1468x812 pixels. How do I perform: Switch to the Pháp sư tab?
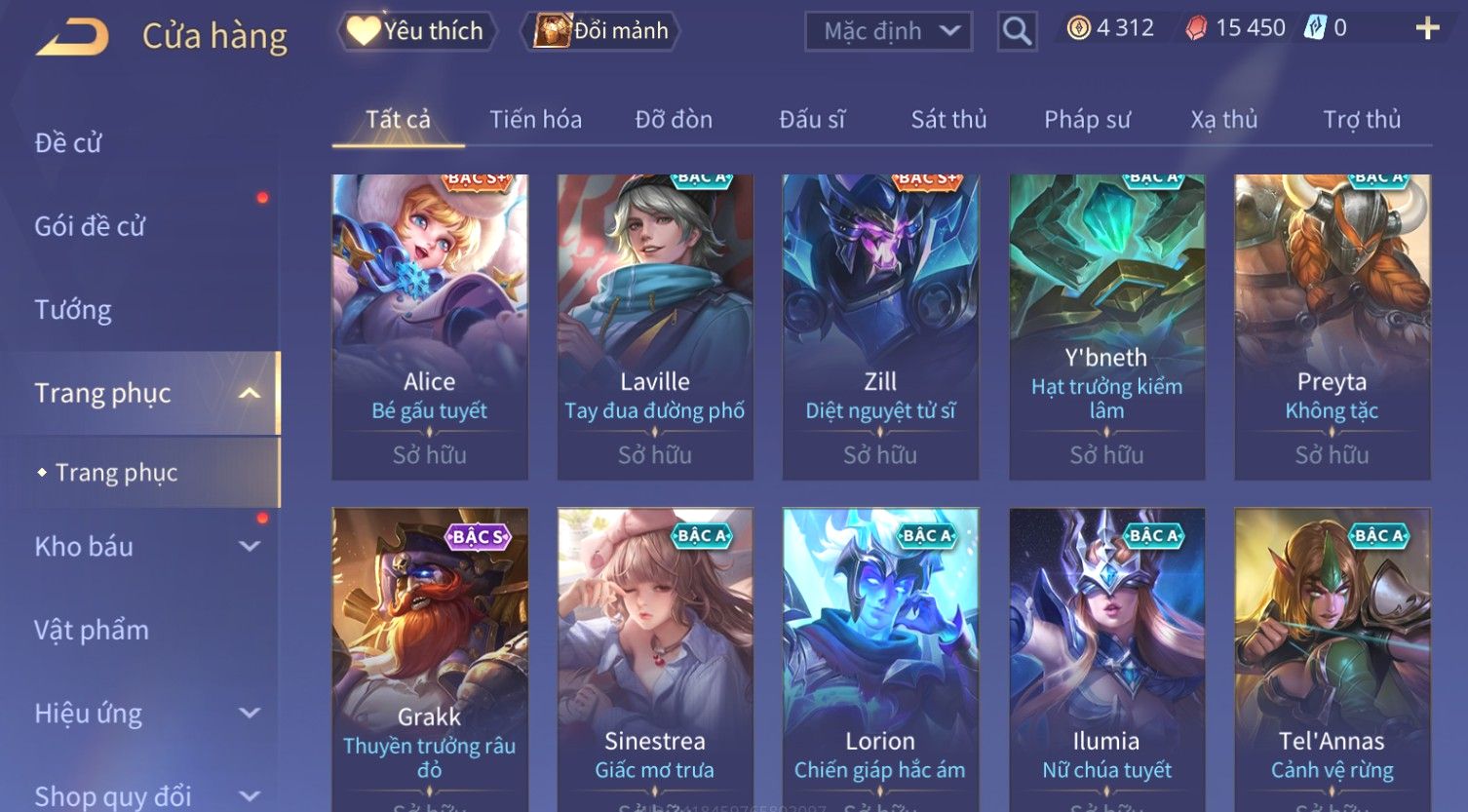[x=1087, y=120]
